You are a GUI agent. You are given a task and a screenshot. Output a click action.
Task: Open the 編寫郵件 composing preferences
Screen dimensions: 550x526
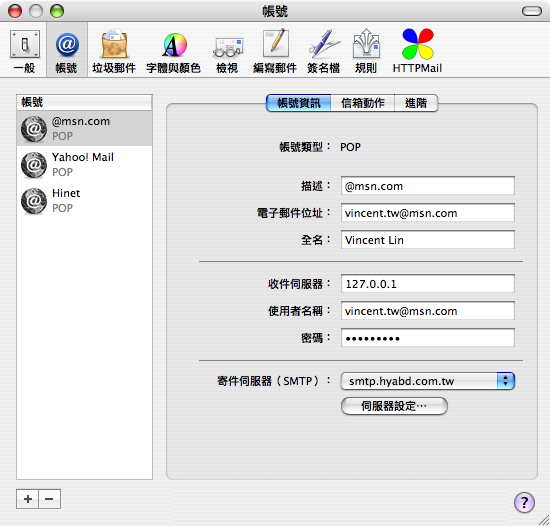pos(275,51)
